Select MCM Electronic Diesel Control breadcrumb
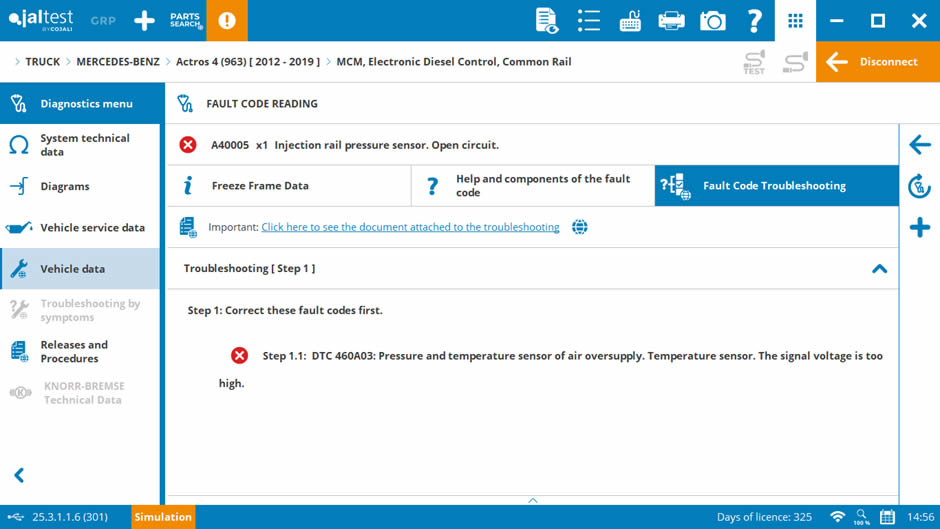This screenshot has height=529, width=940. pyautogui.click(x=454, y=62)
